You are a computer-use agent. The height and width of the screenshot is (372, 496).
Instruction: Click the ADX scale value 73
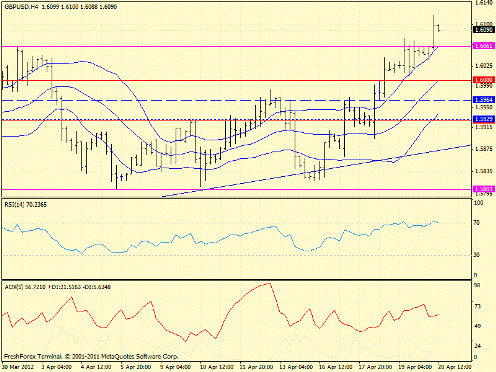(477, 306)
